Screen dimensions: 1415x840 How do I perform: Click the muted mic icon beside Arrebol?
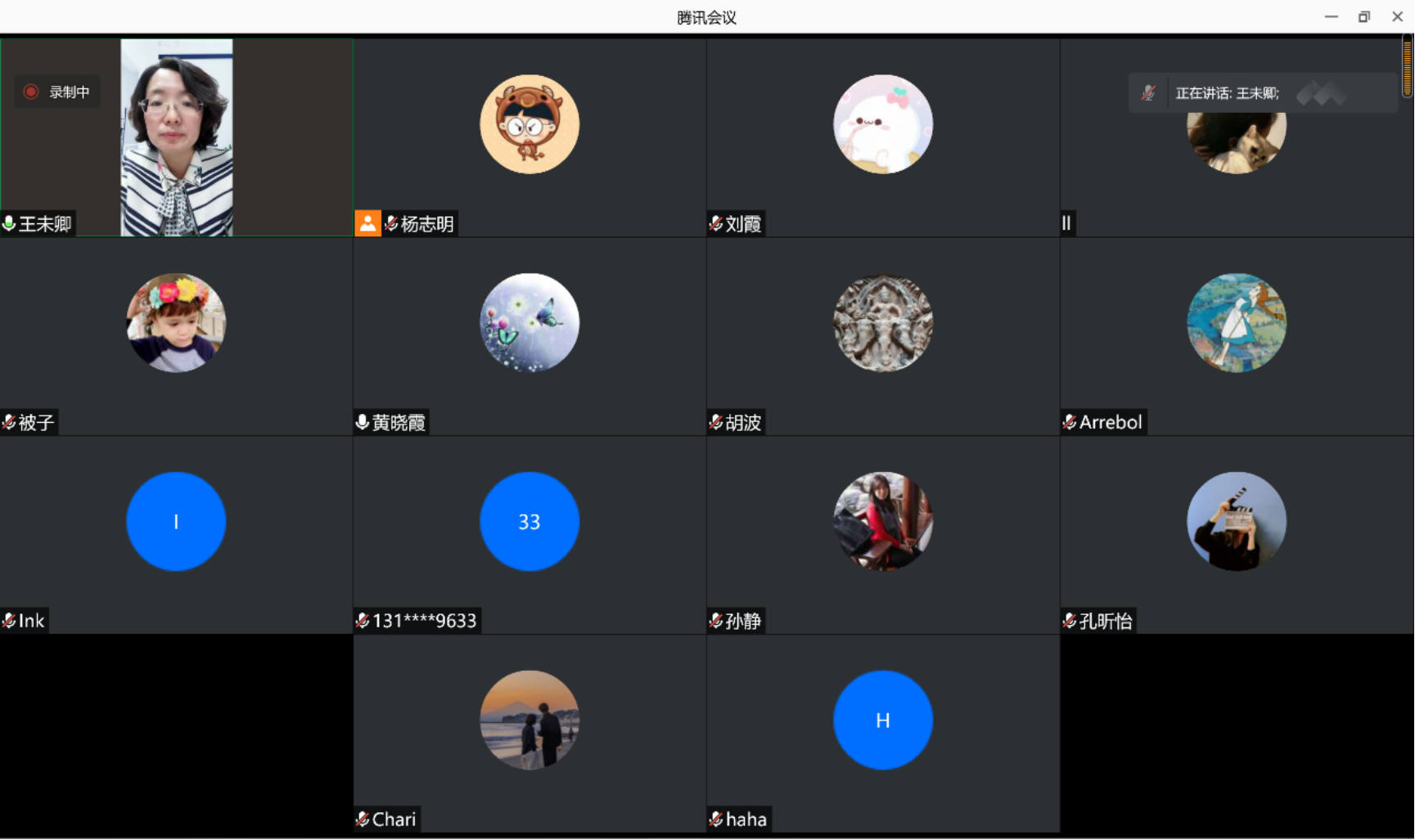tap(1070, 422)
